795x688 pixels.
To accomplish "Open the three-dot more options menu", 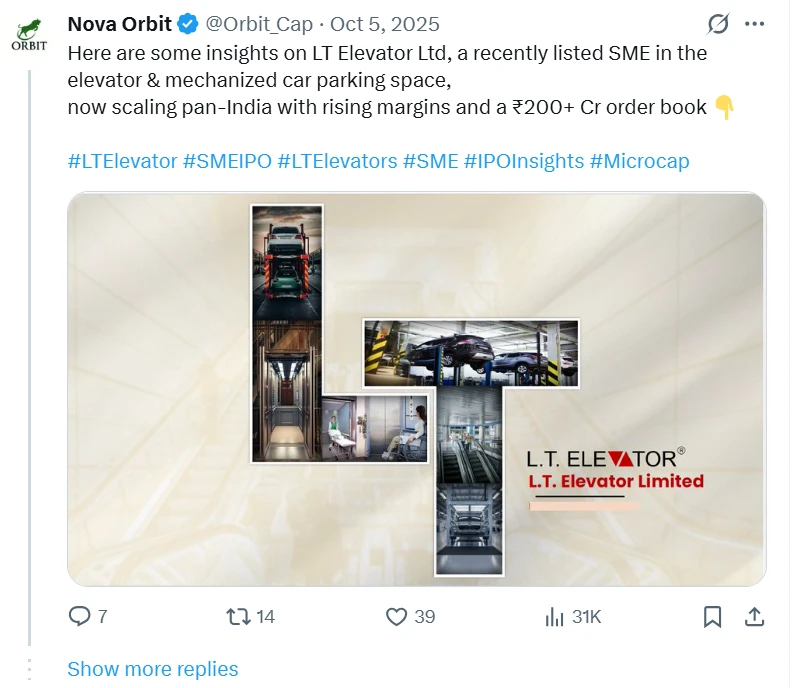I will [754, 24].
